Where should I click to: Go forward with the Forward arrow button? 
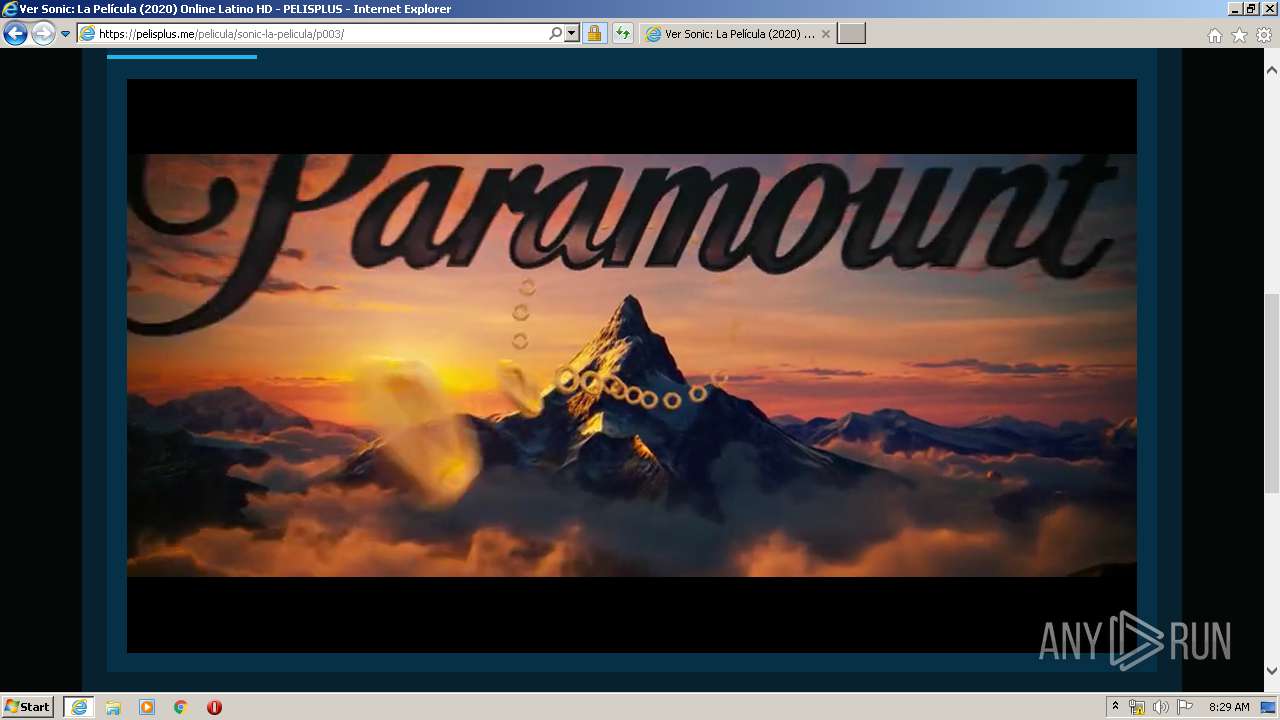[43, 33]
